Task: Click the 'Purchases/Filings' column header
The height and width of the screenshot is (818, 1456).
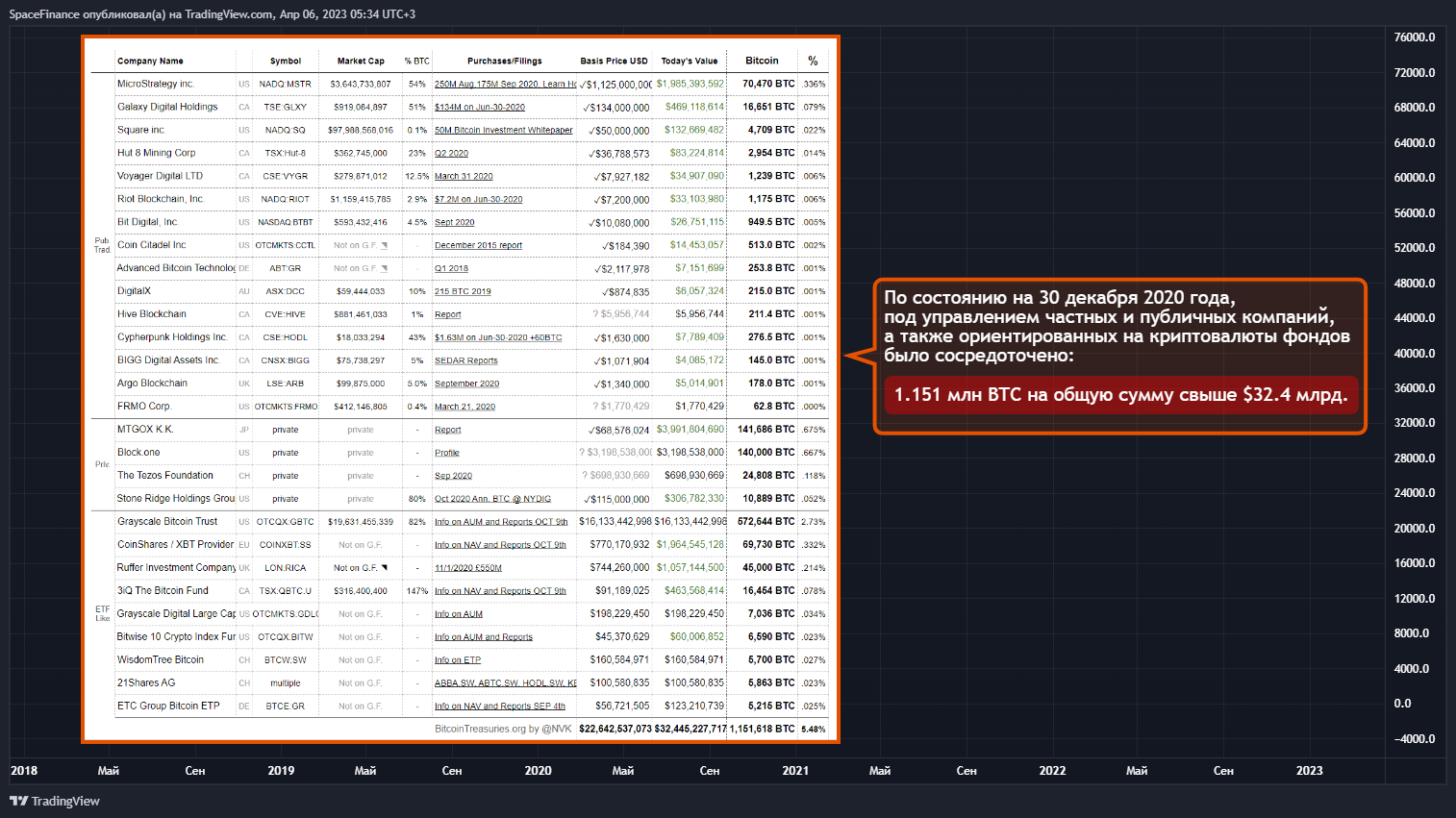Action: pyautogui.click(x=505, y=62)
